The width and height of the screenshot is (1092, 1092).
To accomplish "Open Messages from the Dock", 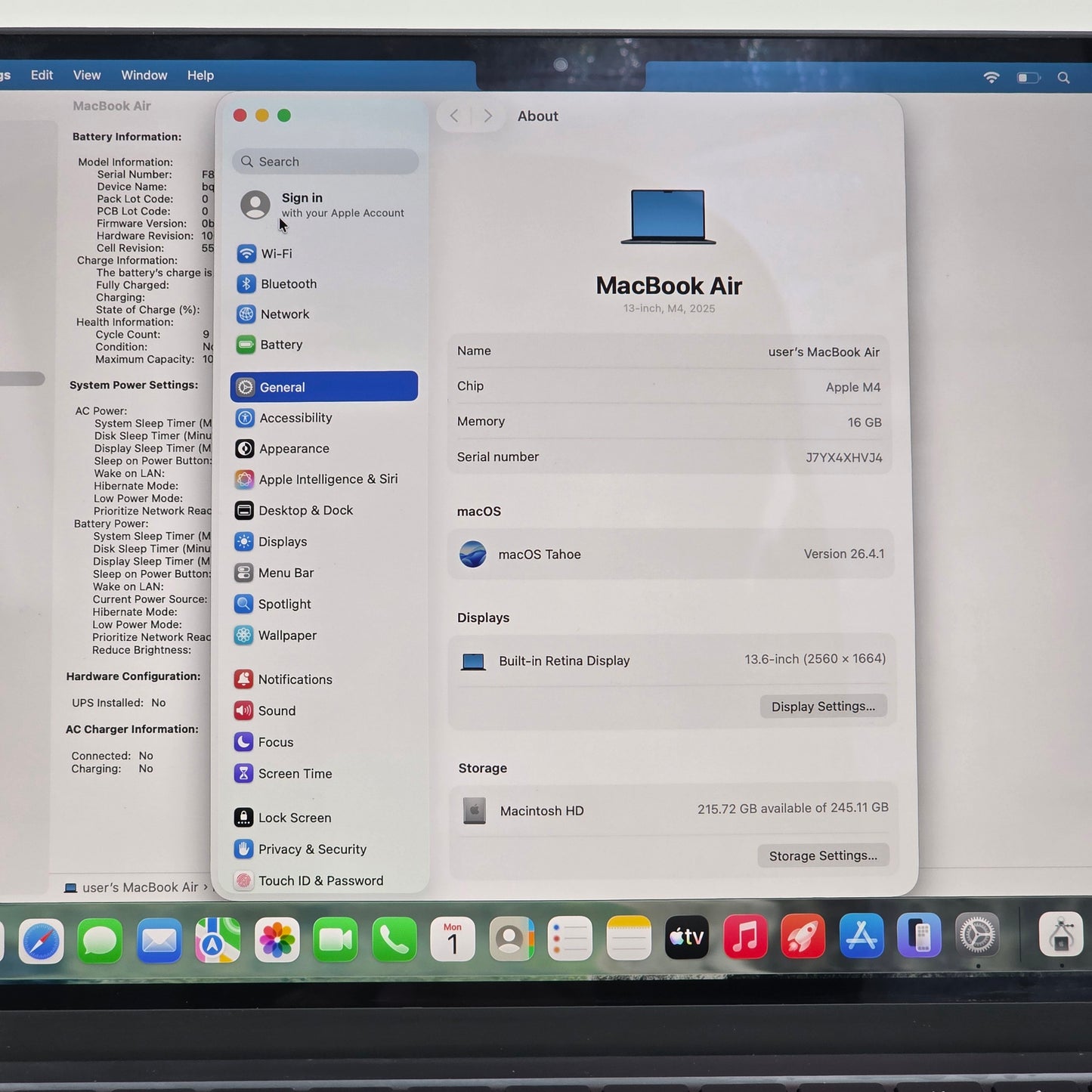I will [100, 941].
